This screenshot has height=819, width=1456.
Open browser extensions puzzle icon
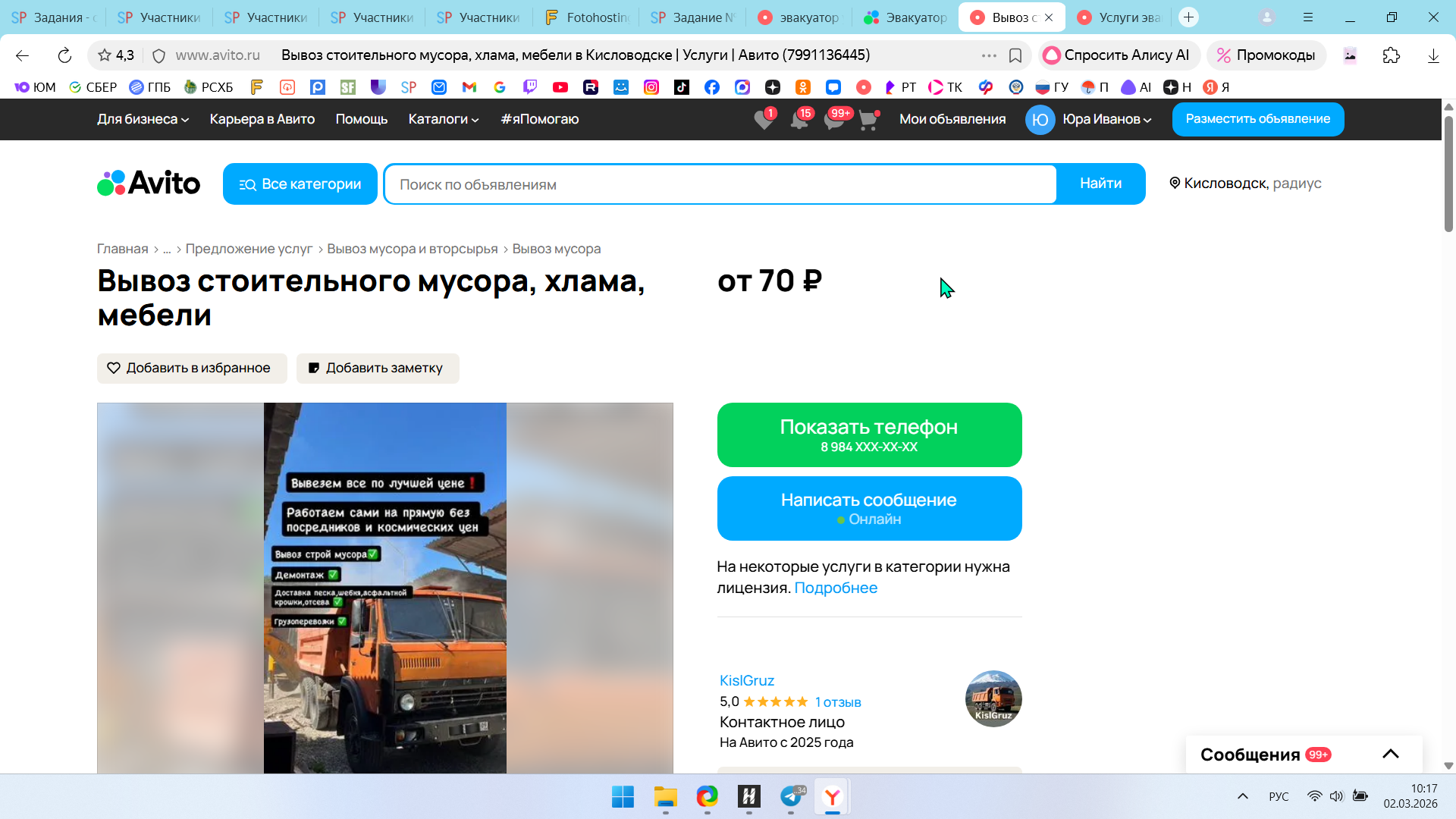(1391, 55)
